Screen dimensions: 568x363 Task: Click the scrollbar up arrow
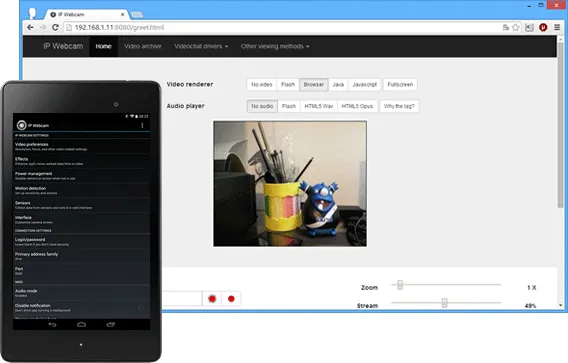tap(560, 38)
